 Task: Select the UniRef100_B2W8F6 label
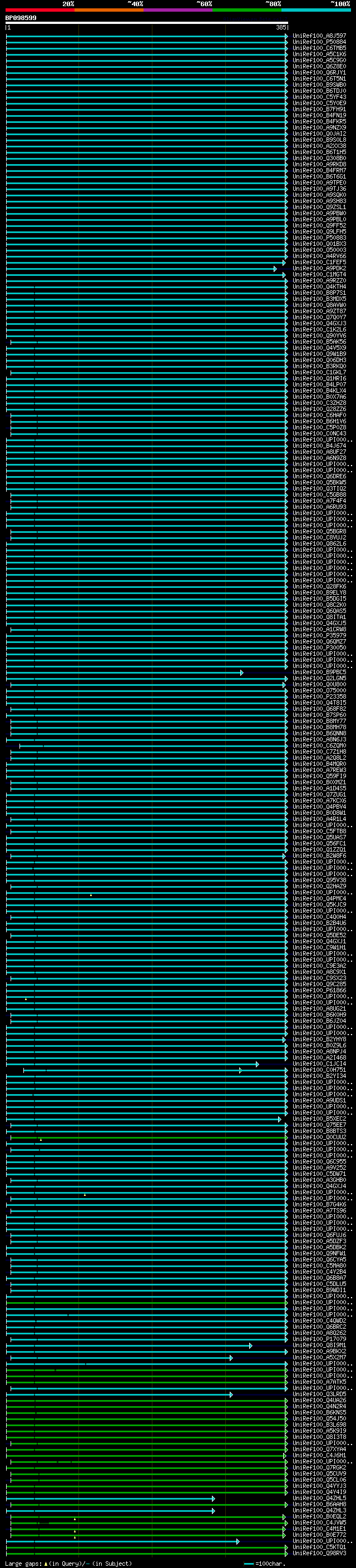pyautogui.click(x=319, y=857)
